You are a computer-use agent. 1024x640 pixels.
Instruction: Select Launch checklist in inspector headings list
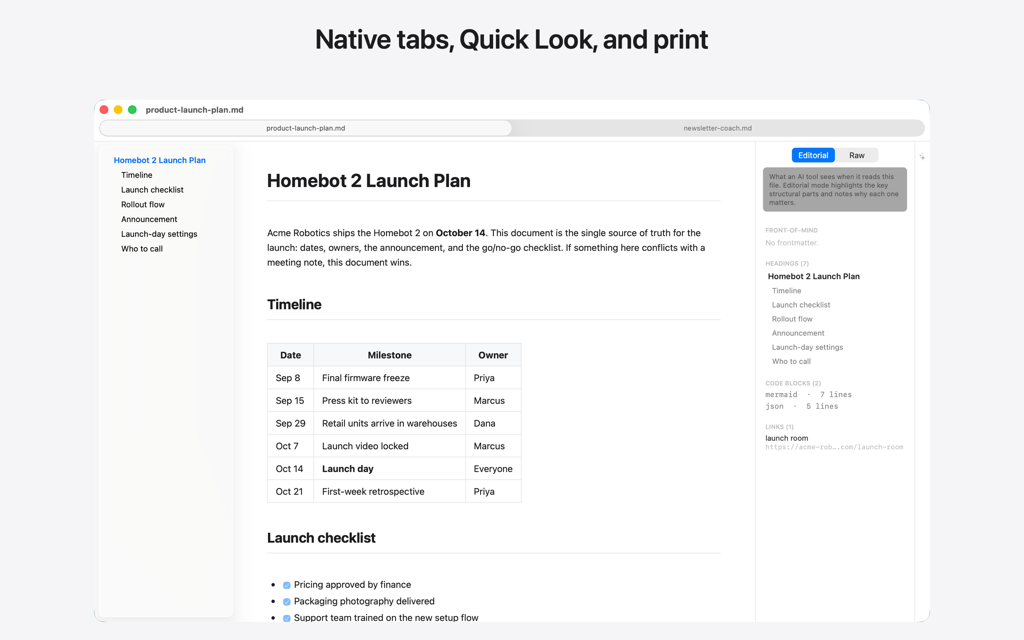pos(801,305)
